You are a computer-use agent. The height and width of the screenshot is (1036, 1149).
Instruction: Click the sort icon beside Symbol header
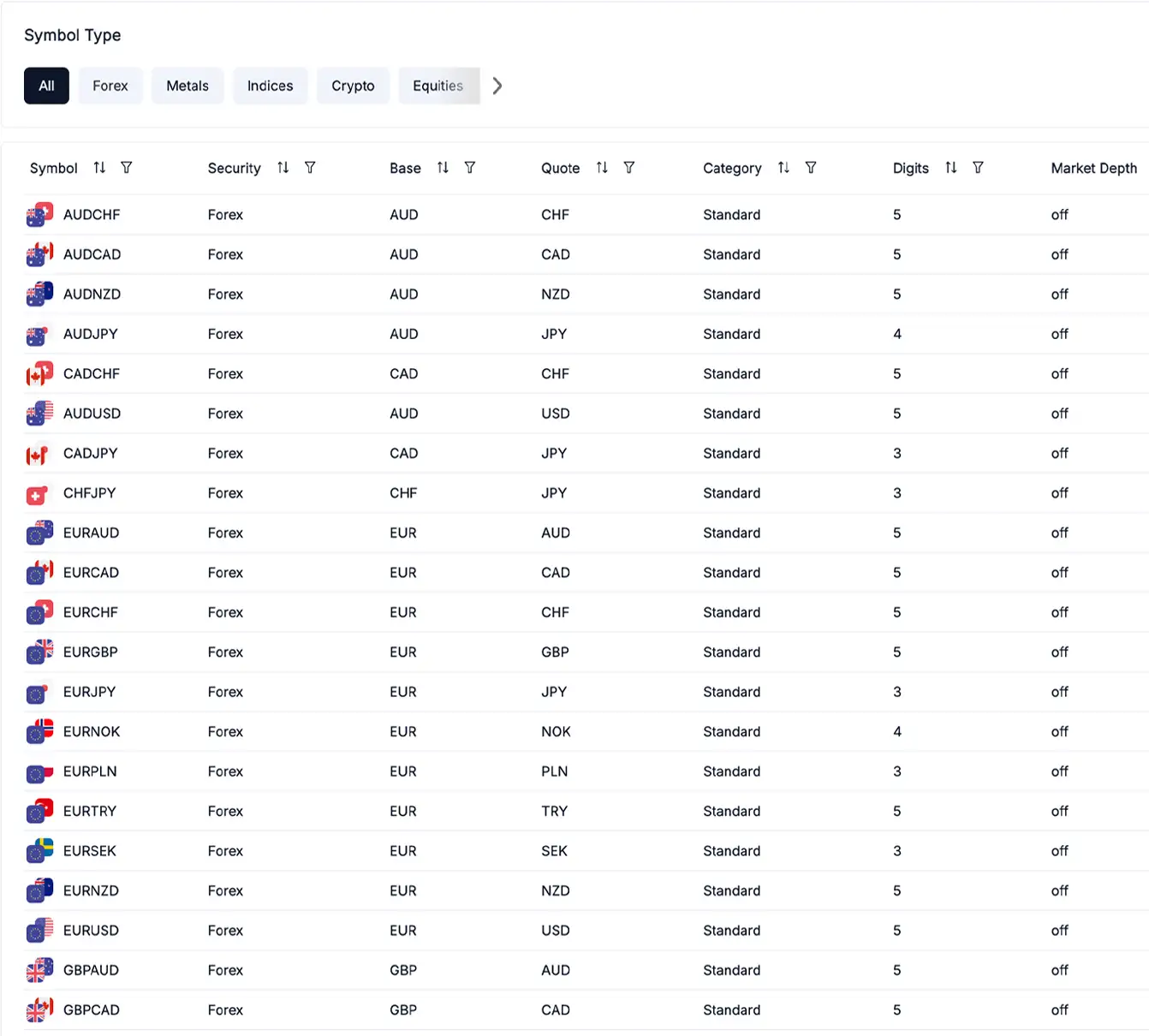tap(99, 168)
